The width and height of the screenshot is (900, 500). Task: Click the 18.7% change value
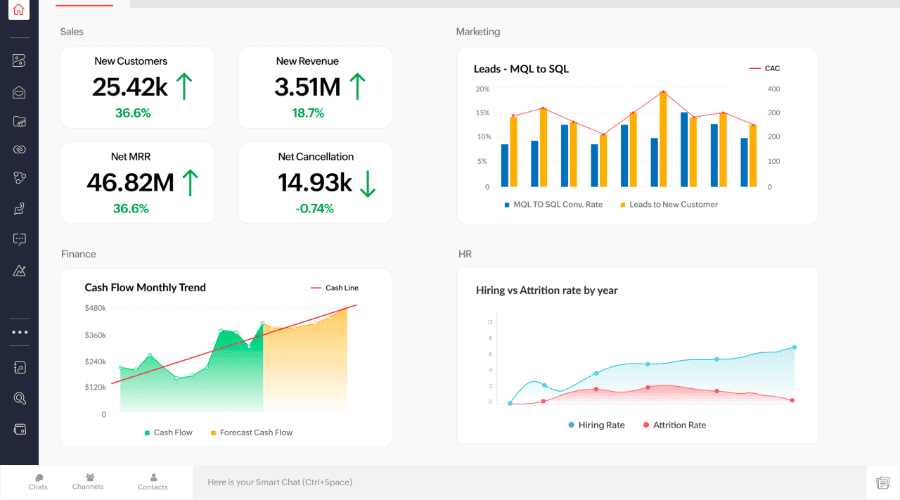click(x=308, y=113)
